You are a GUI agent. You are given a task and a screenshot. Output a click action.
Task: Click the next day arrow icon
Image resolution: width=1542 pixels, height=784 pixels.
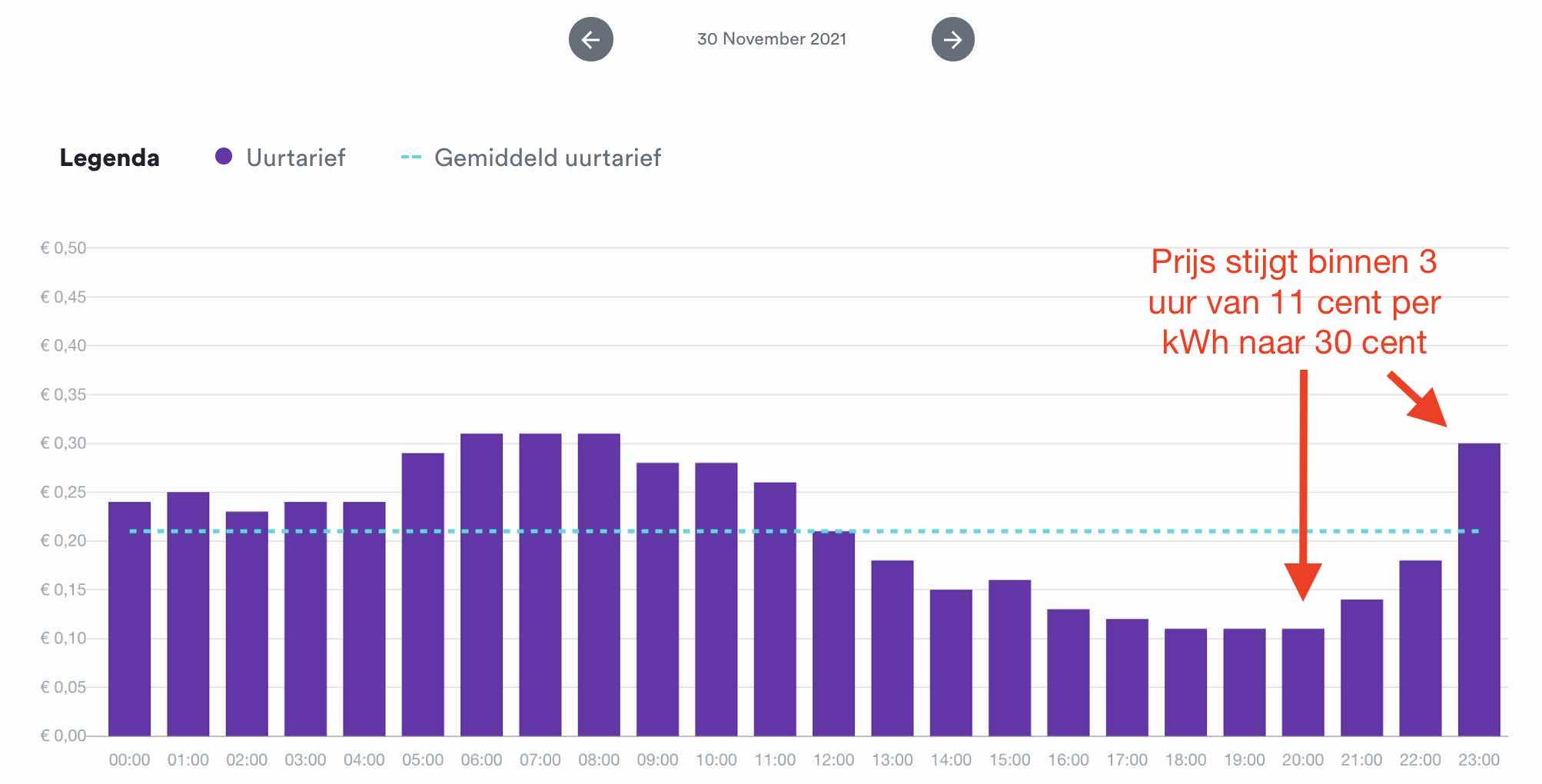point(952,39)
